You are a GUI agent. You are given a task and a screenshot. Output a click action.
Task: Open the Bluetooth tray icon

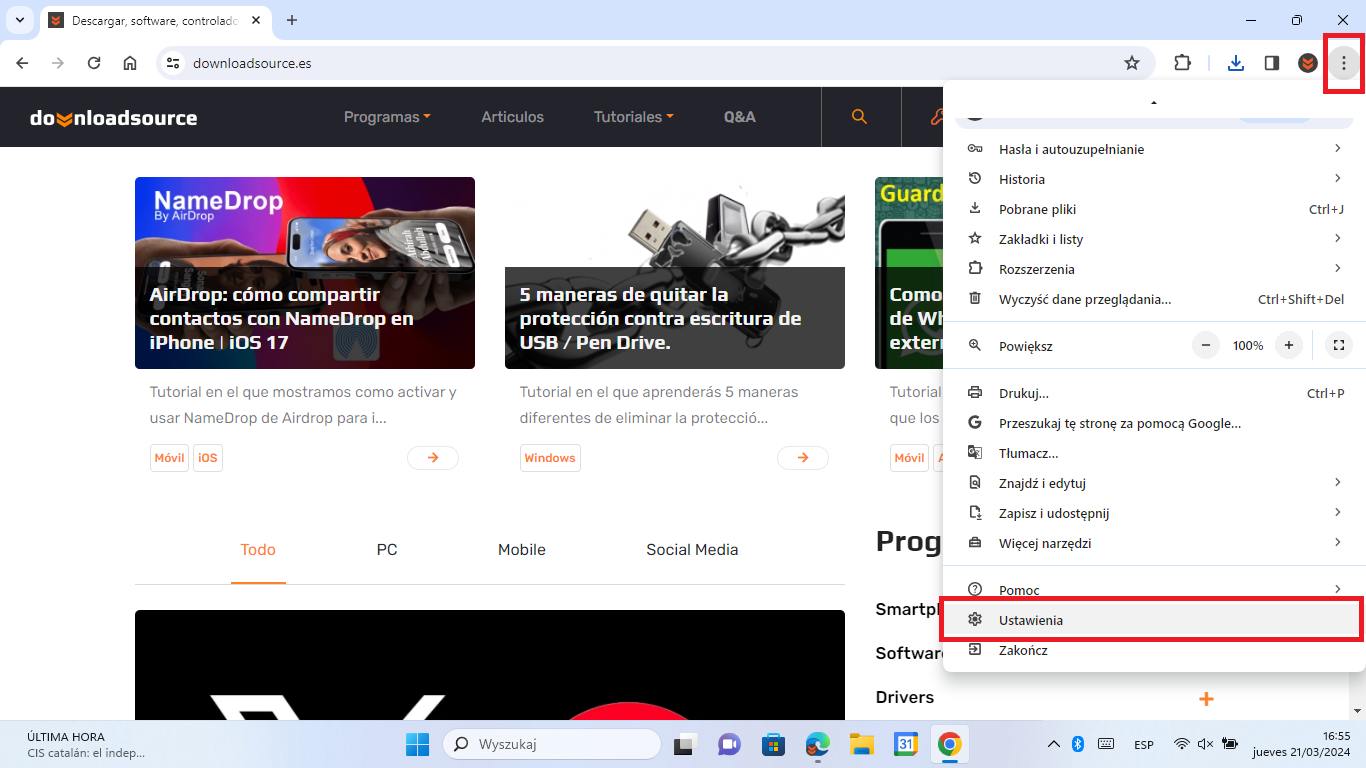click(1078, 744)
